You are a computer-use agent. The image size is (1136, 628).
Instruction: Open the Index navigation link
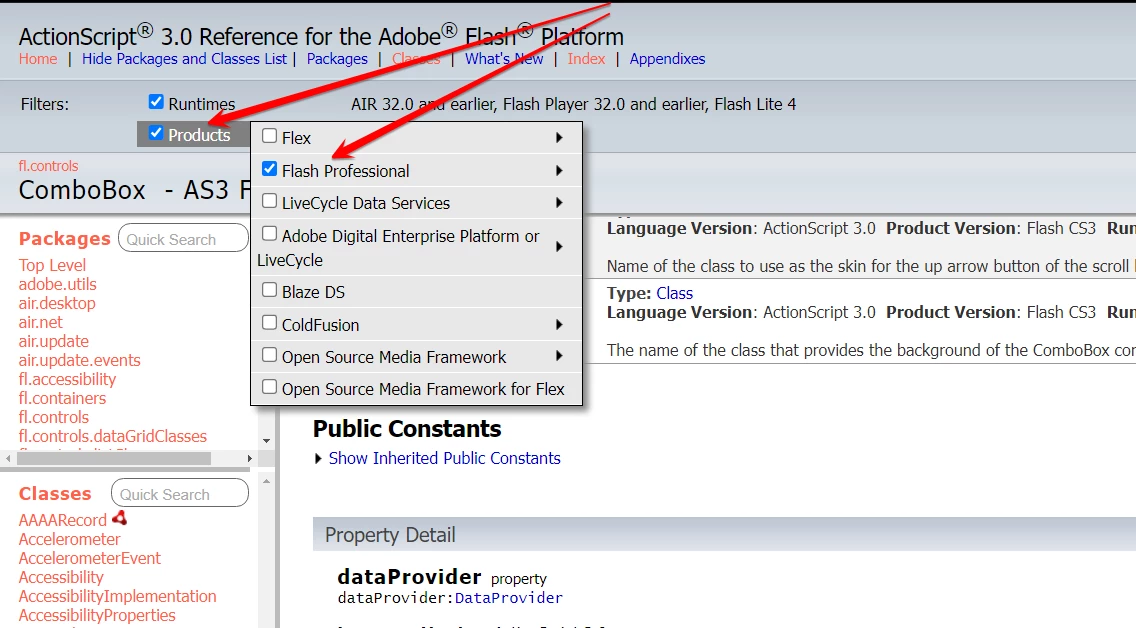click(x=586, y=59)
